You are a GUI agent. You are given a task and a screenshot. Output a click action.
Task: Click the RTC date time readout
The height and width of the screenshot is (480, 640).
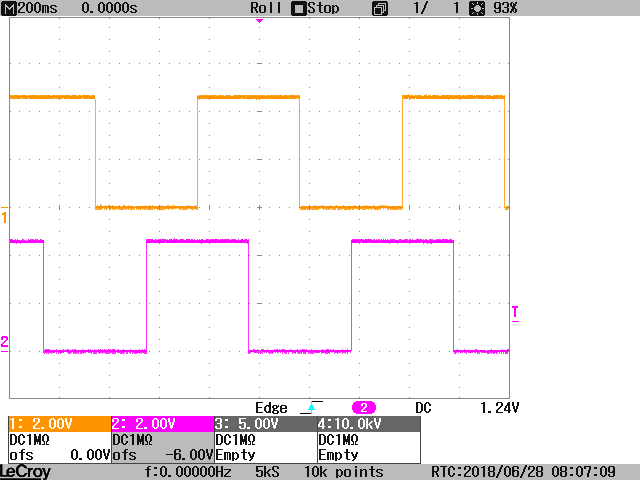click(x=524, y=472)
